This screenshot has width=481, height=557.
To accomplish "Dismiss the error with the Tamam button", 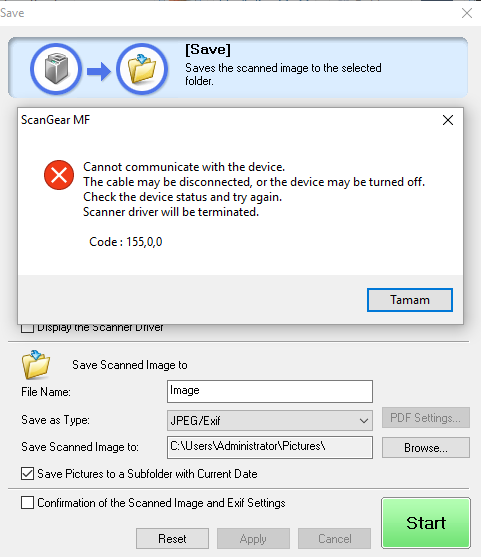I will (x=410, y=300).
